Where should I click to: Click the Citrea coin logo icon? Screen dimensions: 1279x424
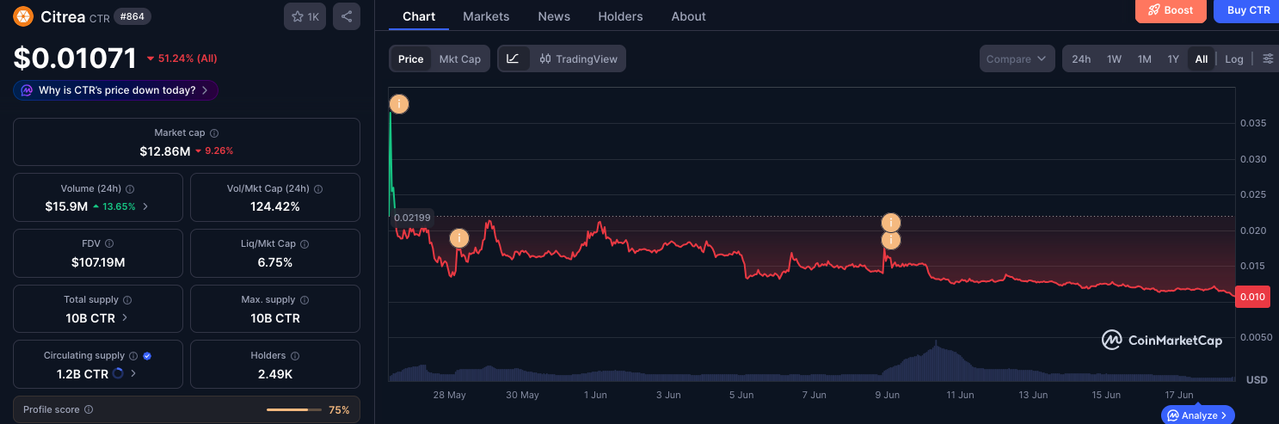(x=23, y=16)
